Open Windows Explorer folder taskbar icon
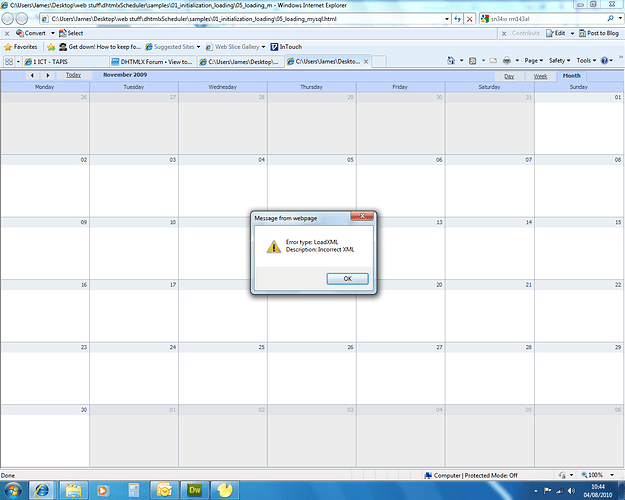The height and width of the screenshot is (500, 625). (74, 490)
